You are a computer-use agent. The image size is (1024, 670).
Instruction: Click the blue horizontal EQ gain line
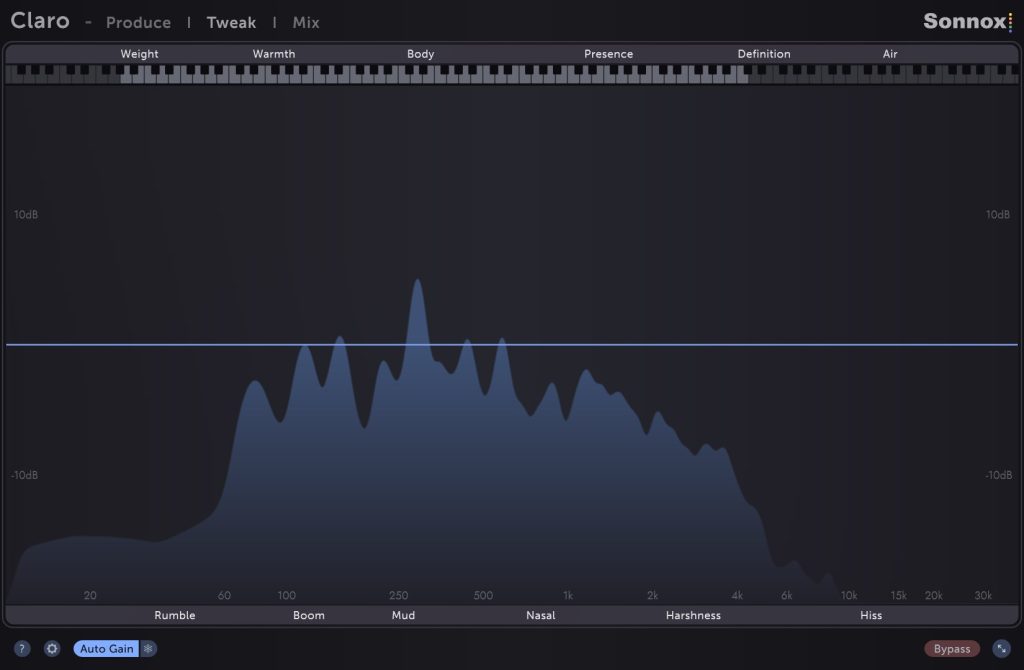click(700, 345)
